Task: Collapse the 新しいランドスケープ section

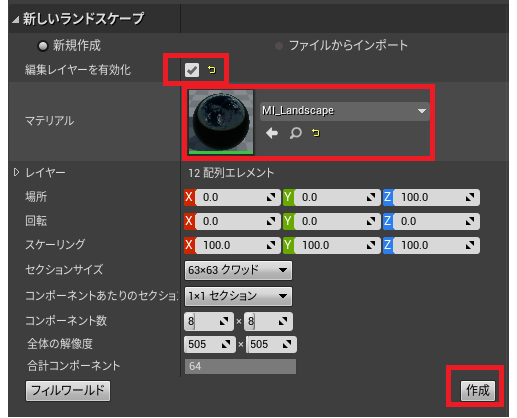Action: coord(15,20)
